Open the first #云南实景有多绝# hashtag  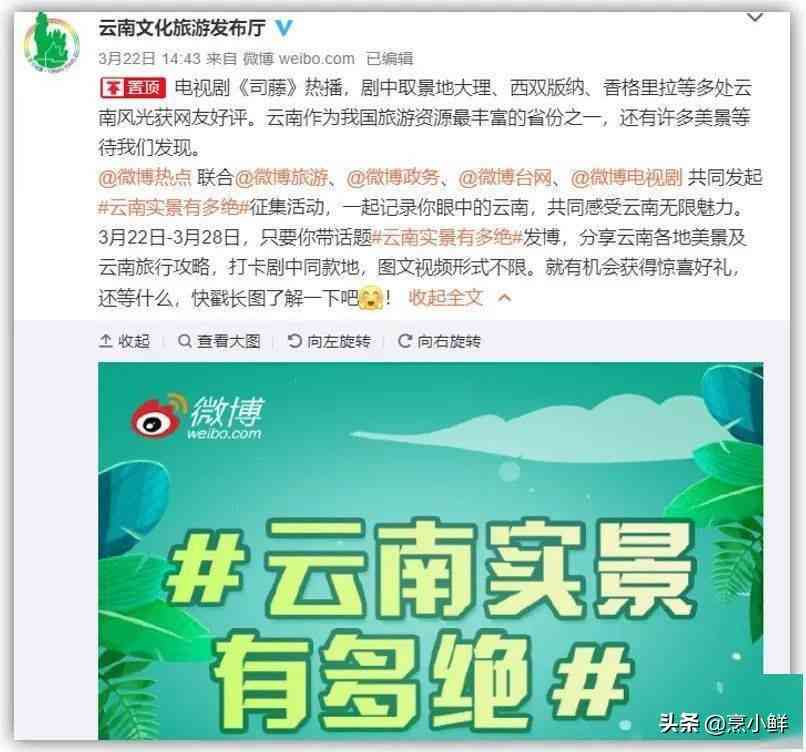[x=174, y=208]
